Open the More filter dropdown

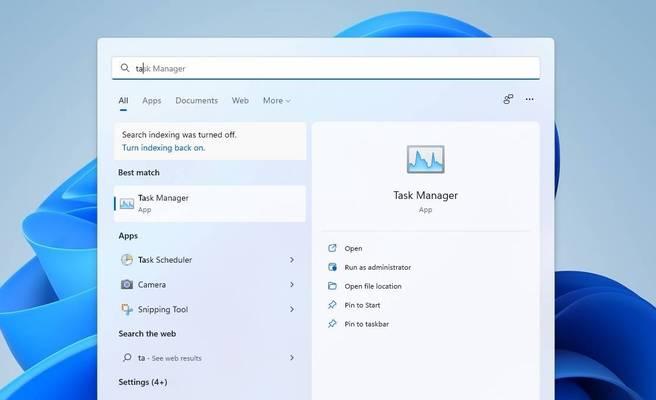coord(277,100)
